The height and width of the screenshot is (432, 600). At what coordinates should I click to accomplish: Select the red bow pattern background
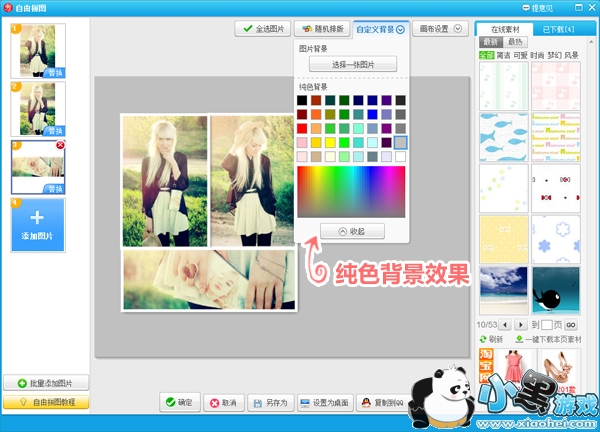pyautogui.click(x=556, y=189)
